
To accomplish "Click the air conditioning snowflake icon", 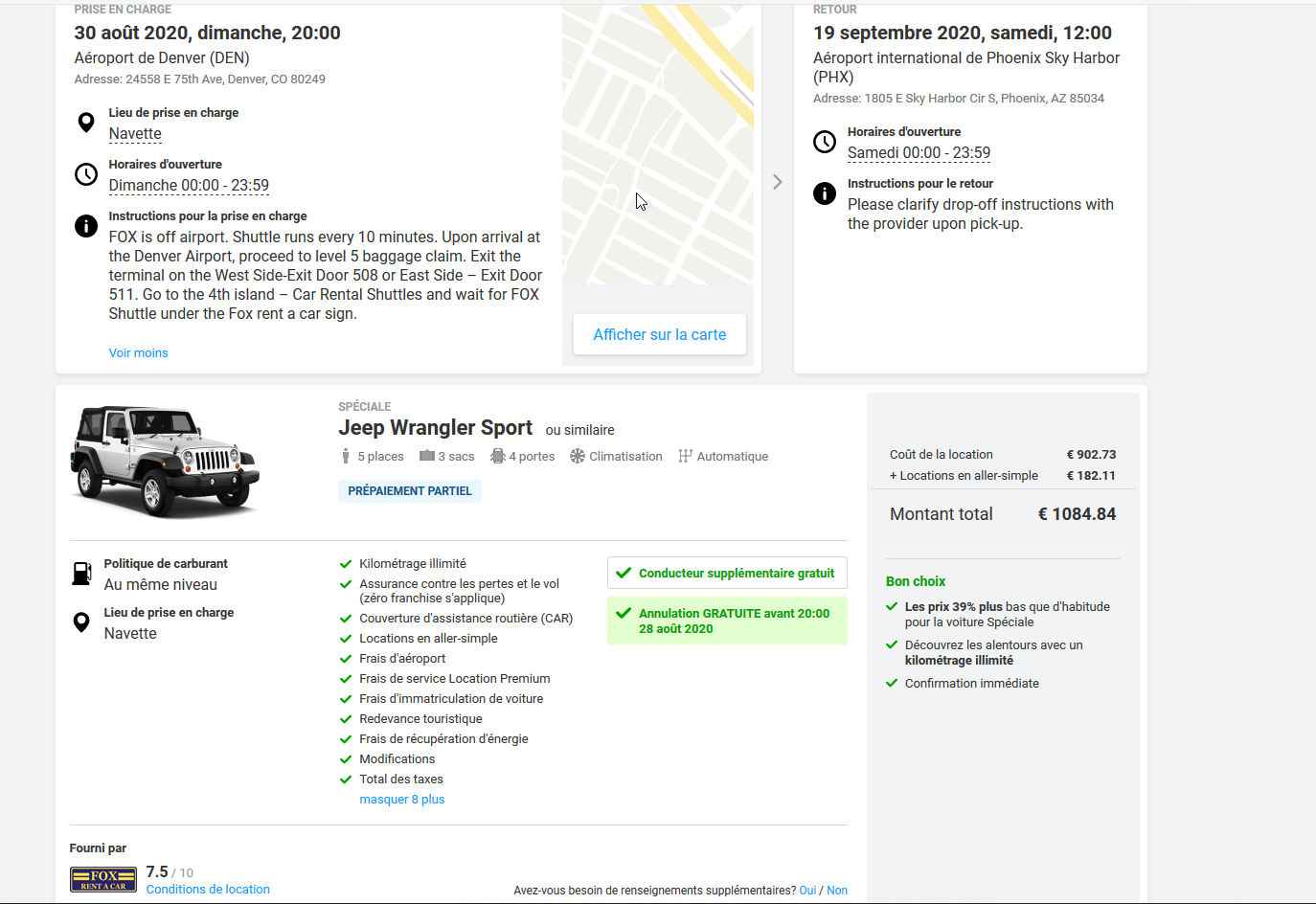I will pyautogui.click(x=578, y=456).
